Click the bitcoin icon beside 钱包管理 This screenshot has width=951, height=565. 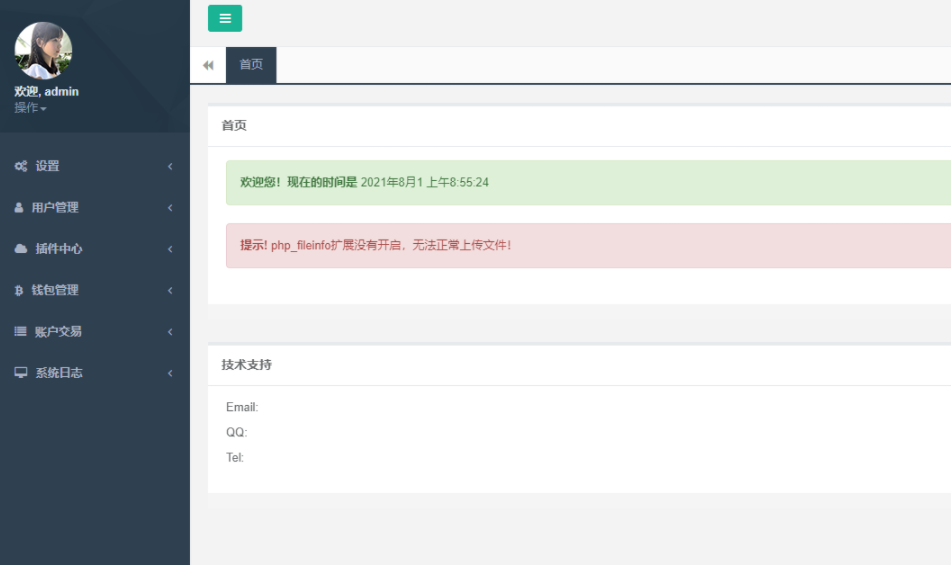click(x=20, y=290)
